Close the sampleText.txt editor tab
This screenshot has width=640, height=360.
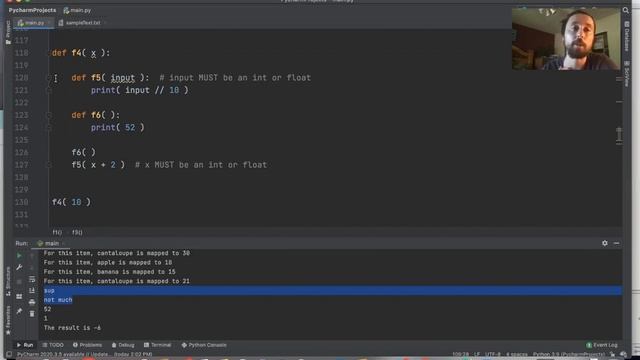click(106, 23)
